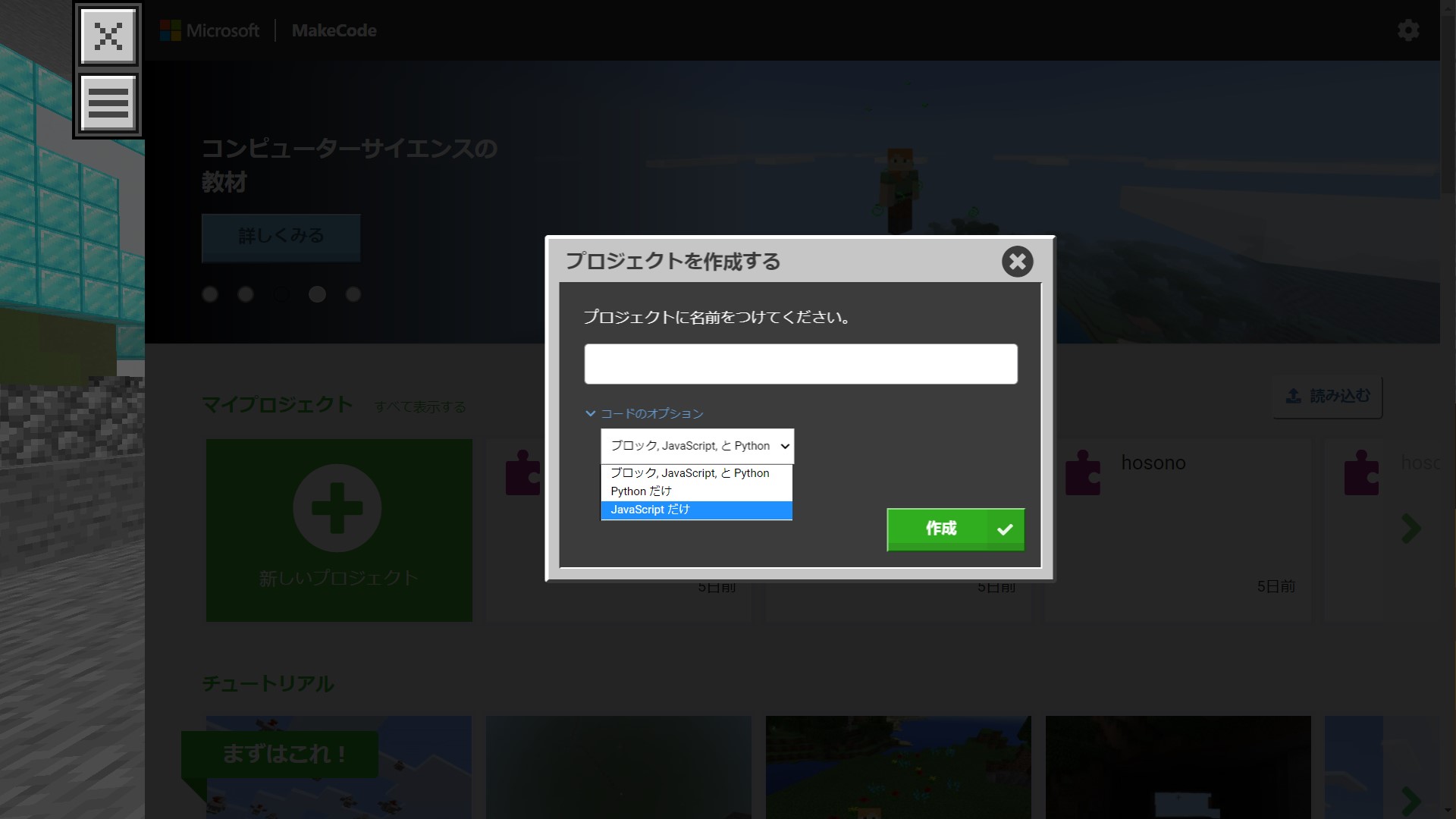Image resolution: width=1456 pixels, height=819 pixels.
Task: Select the first carousel dot
Action: [210, 294]
